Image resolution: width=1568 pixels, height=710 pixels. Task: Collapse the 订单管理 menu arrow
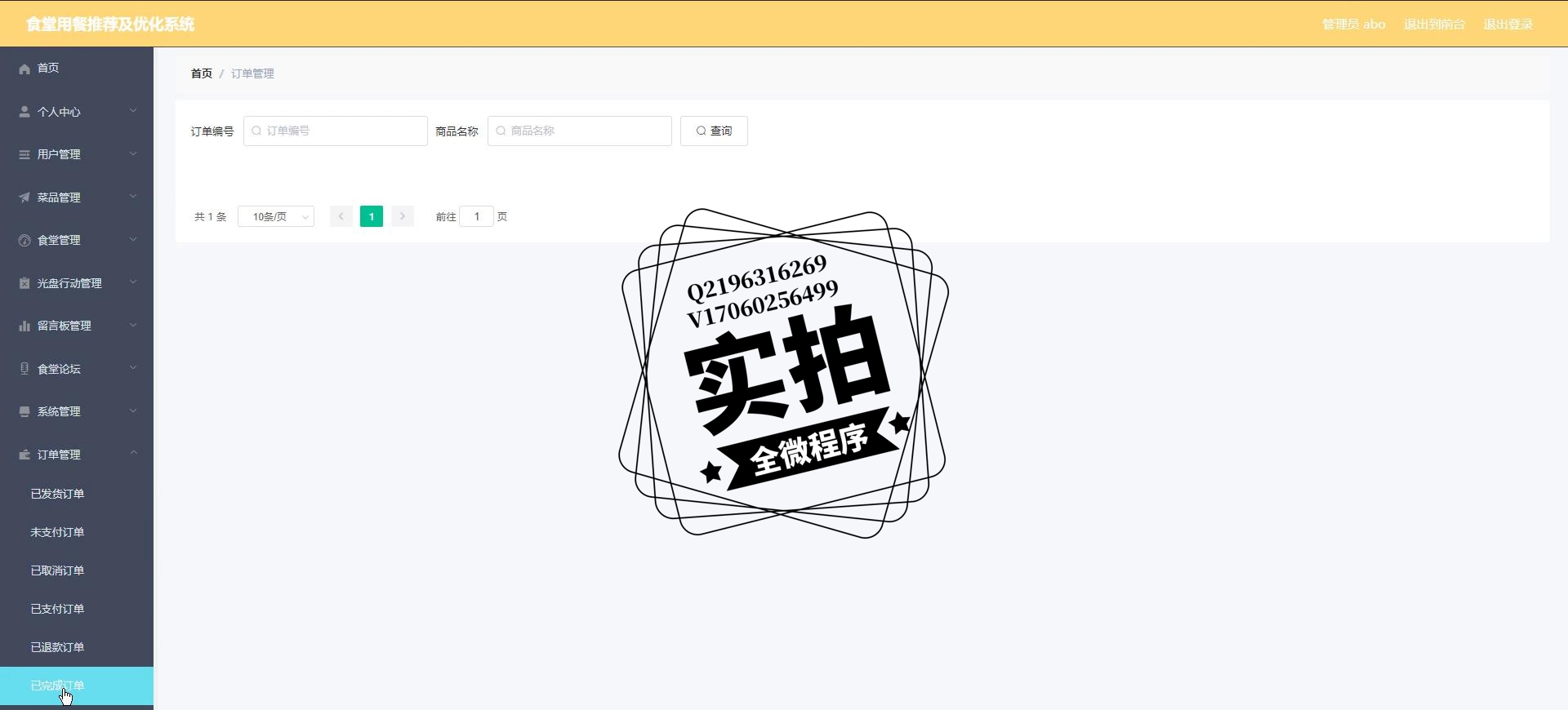tap(133, 453)
